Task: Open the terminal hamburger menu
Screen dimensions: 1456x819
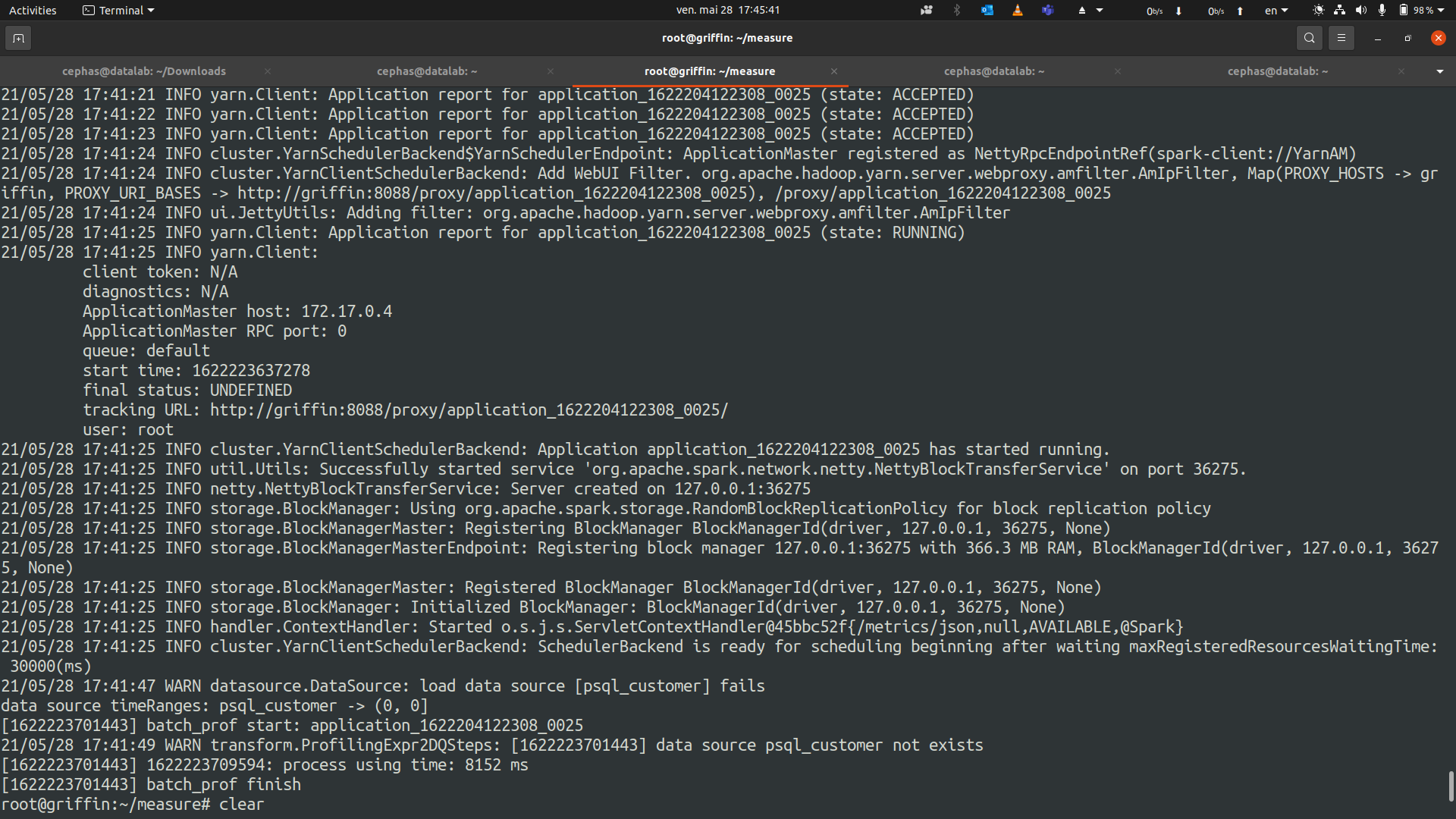Action: [x=1341, y=38]
